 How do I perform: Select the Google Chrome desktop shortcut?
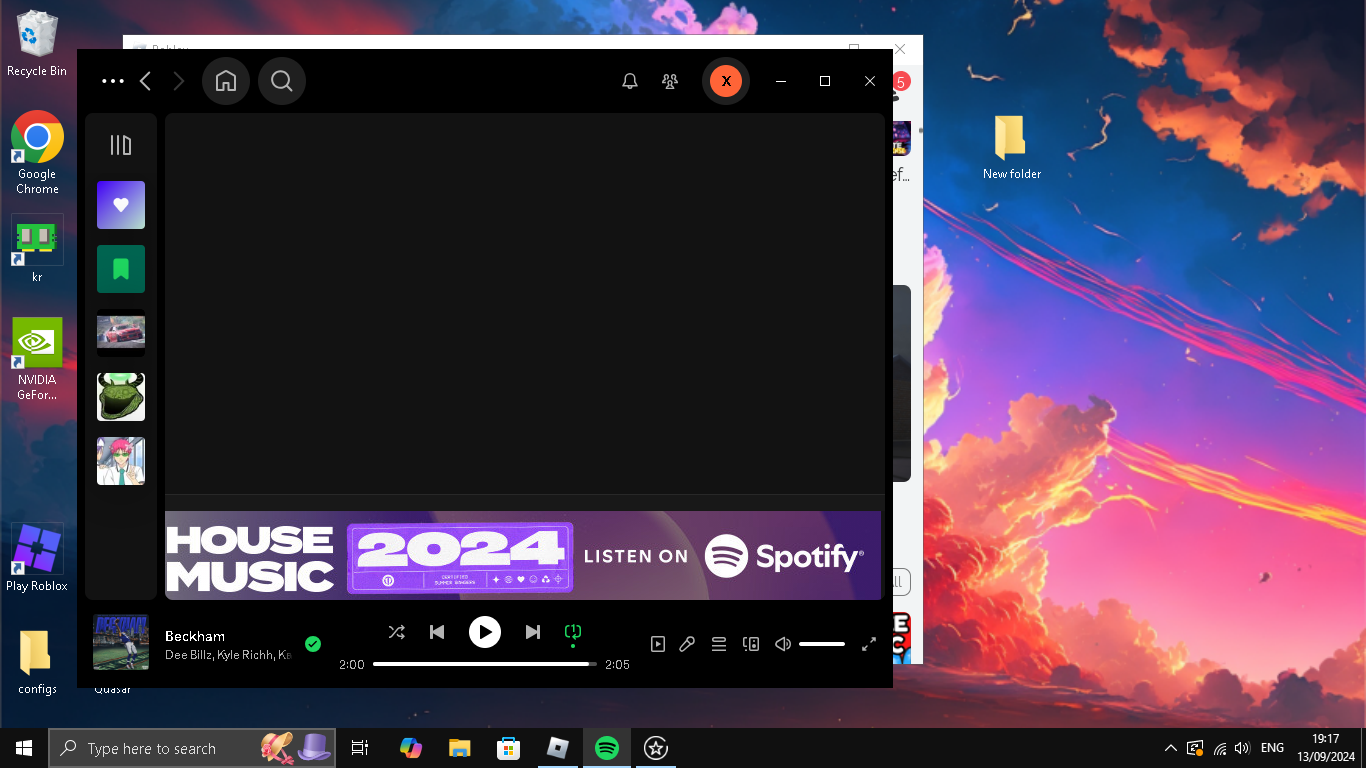click(x=37, y=152)
